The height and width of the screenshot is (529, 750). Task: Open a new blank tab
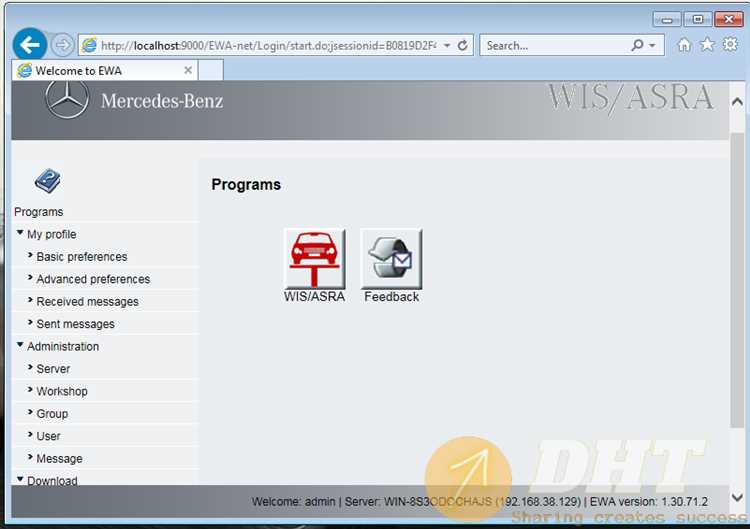pos(211,70)
